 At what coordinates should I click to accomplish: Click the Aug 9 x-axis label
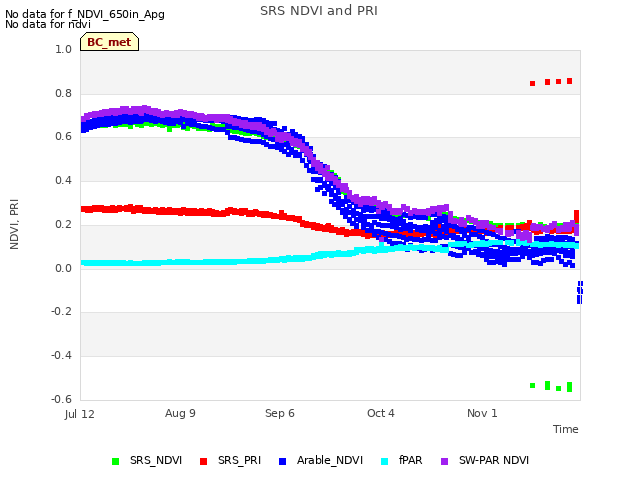180,413
